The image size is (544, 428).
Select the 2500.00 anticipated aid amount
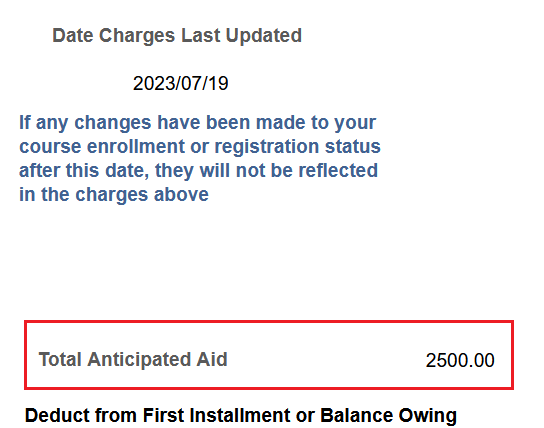[x=460, y=360]
